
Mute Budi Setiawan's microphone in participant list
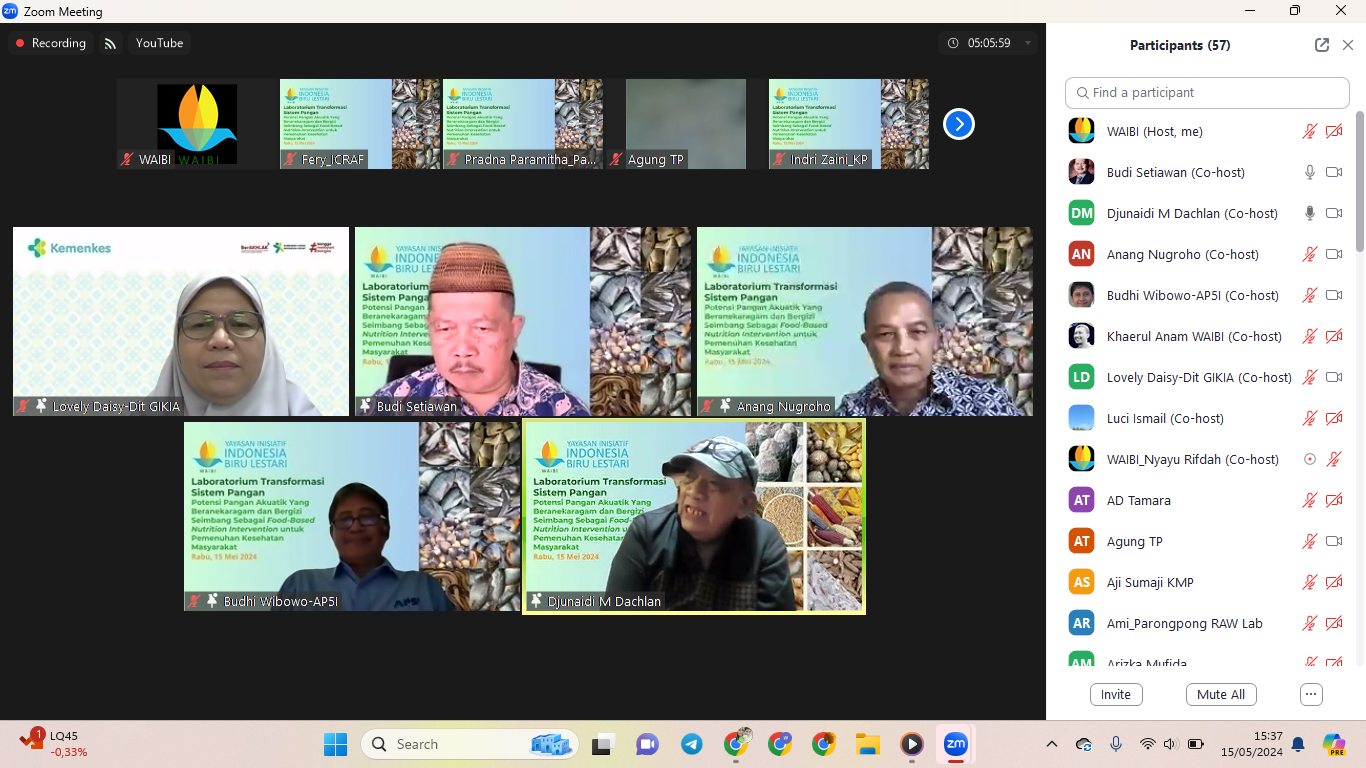pos(1309,172)
